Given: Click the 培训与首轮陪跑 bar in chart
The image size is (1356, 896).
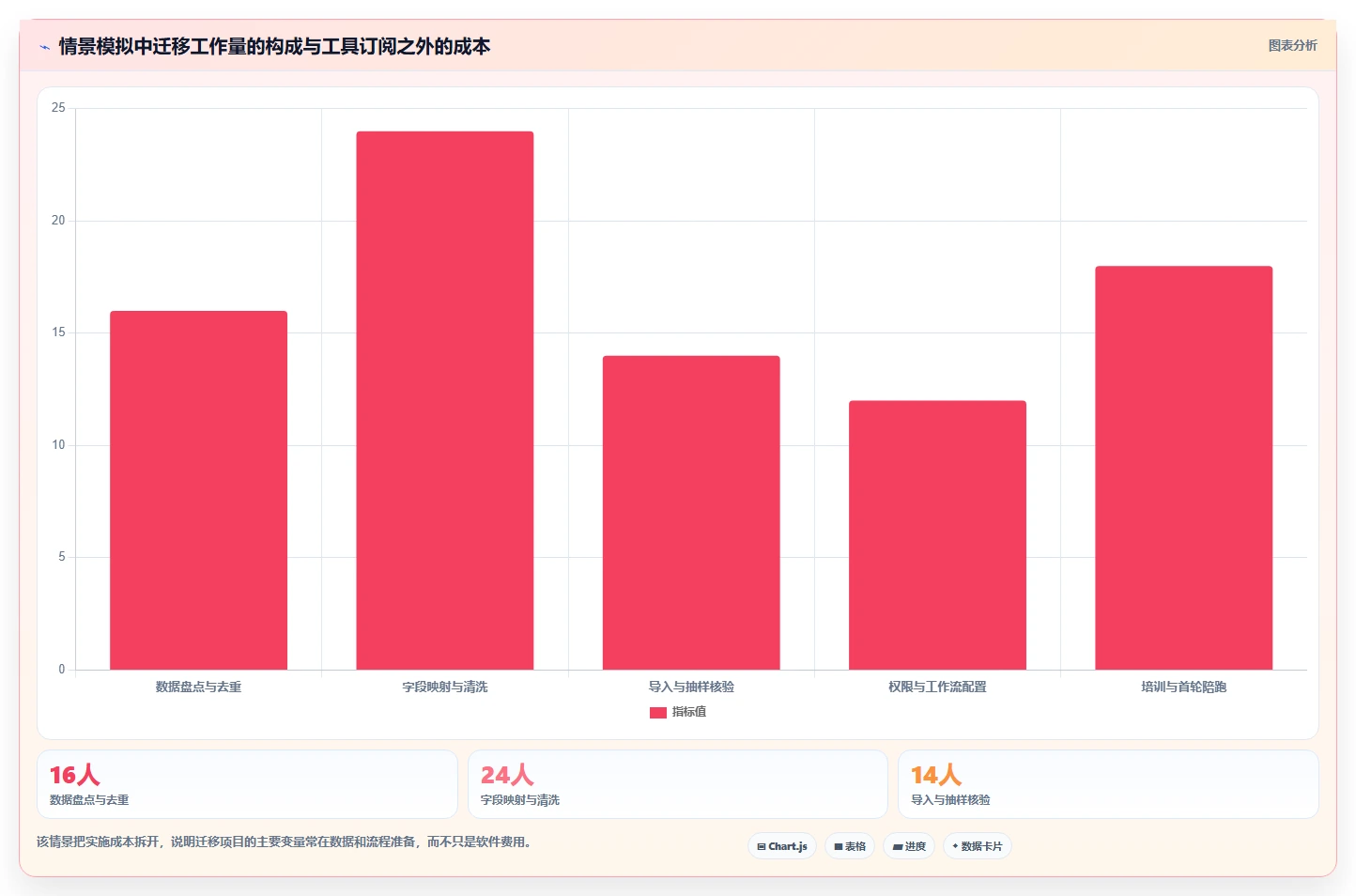Looking at the screenshot, I should tap(1183, 468).
